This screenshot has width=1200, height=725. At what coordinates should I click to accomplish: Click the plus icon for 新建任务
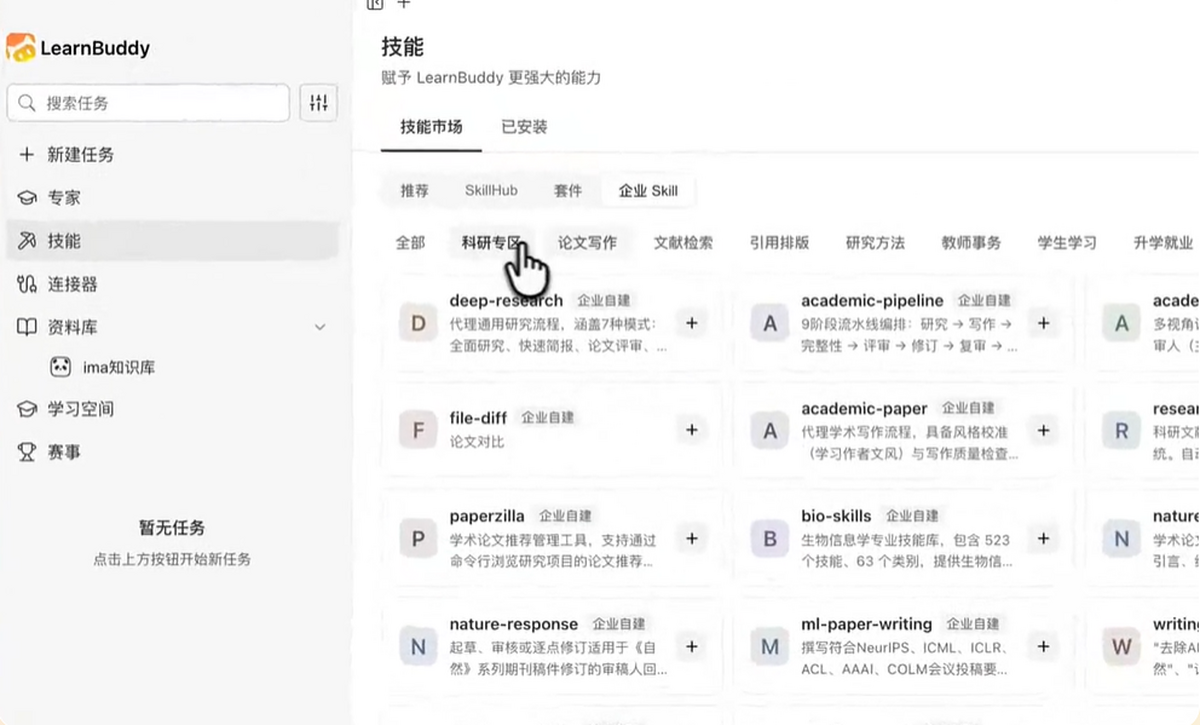tap(27, 155)
